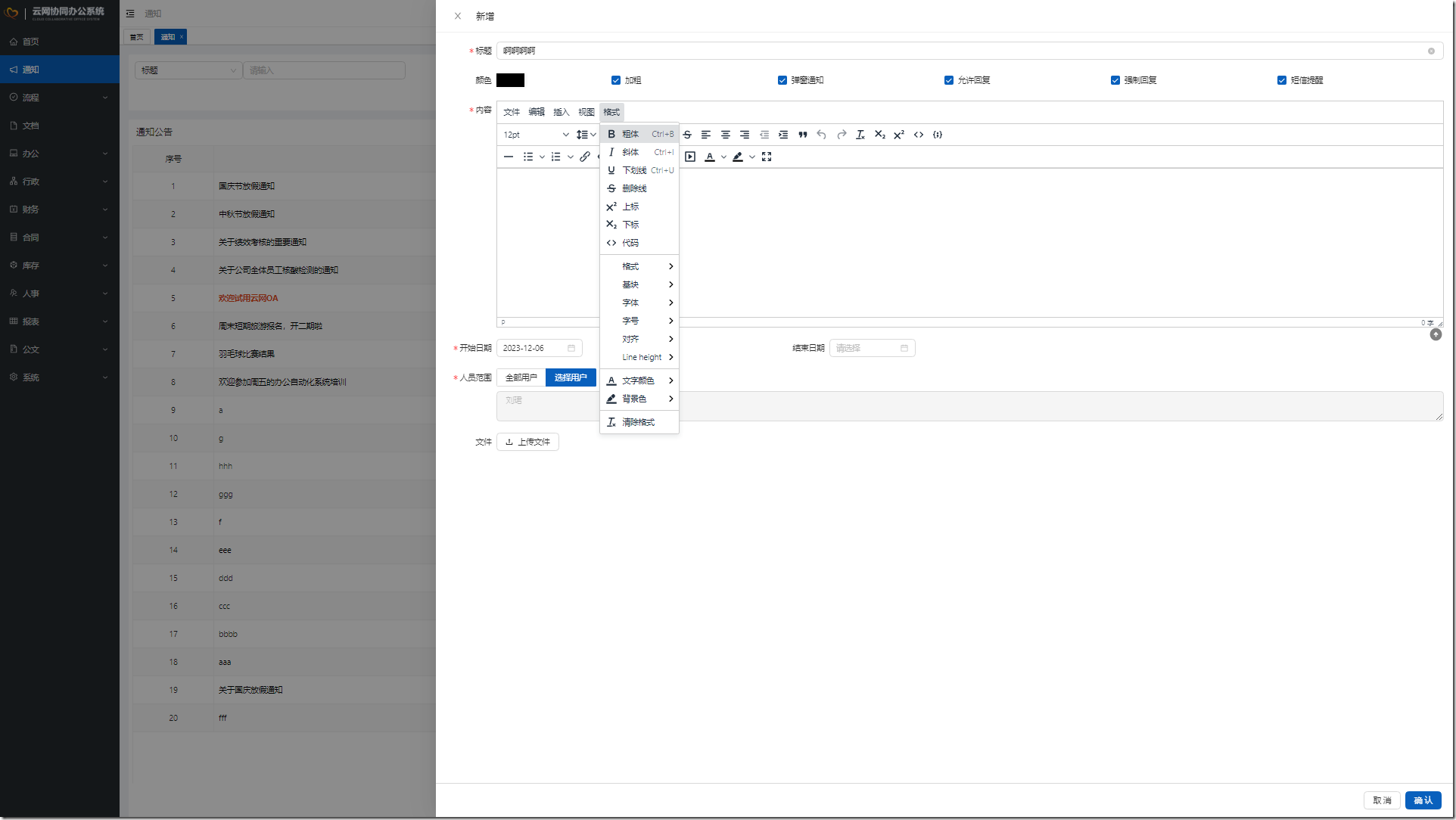The image size is (1456, 820).
Task: Toggle fullscreen editor mode
Action: 767,157
